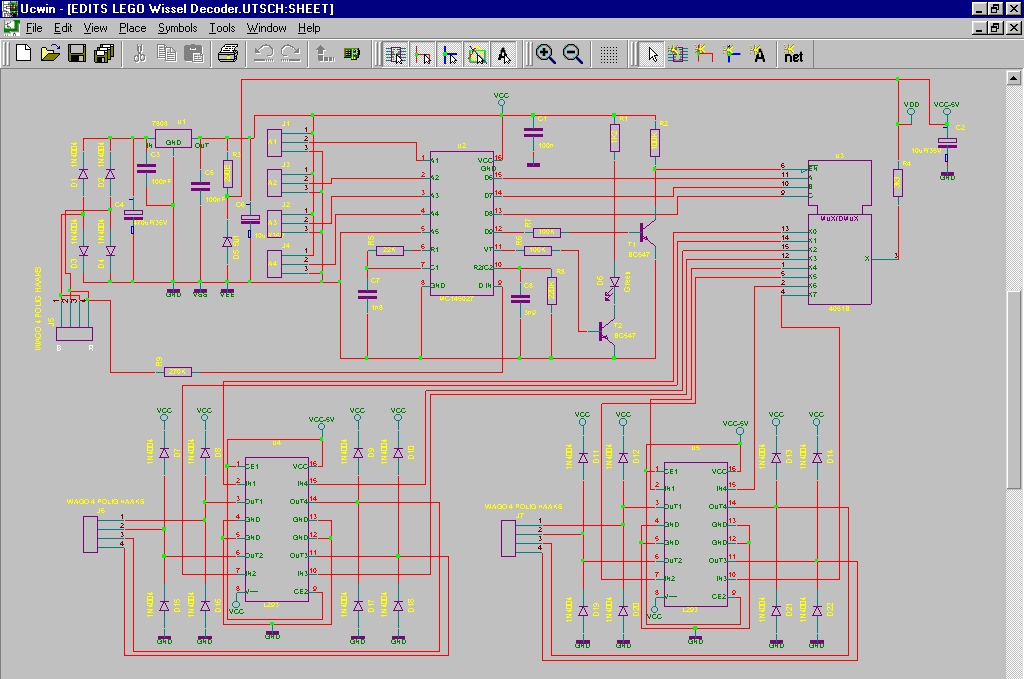Copy the selected objects
This screenshot has height=679, width=1024.
[x=167, y=54]
